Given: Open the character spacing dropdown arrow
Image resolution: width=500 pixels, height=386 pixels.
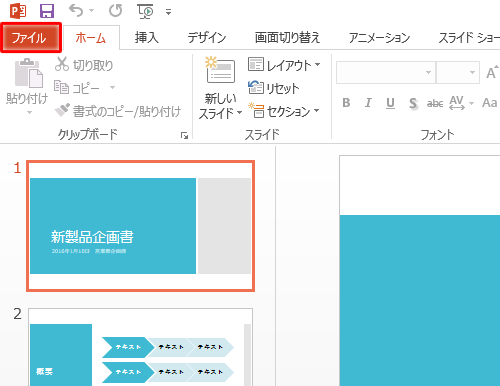Looking at the screenshot, I should pyautogui.click(x=471, y=103).
